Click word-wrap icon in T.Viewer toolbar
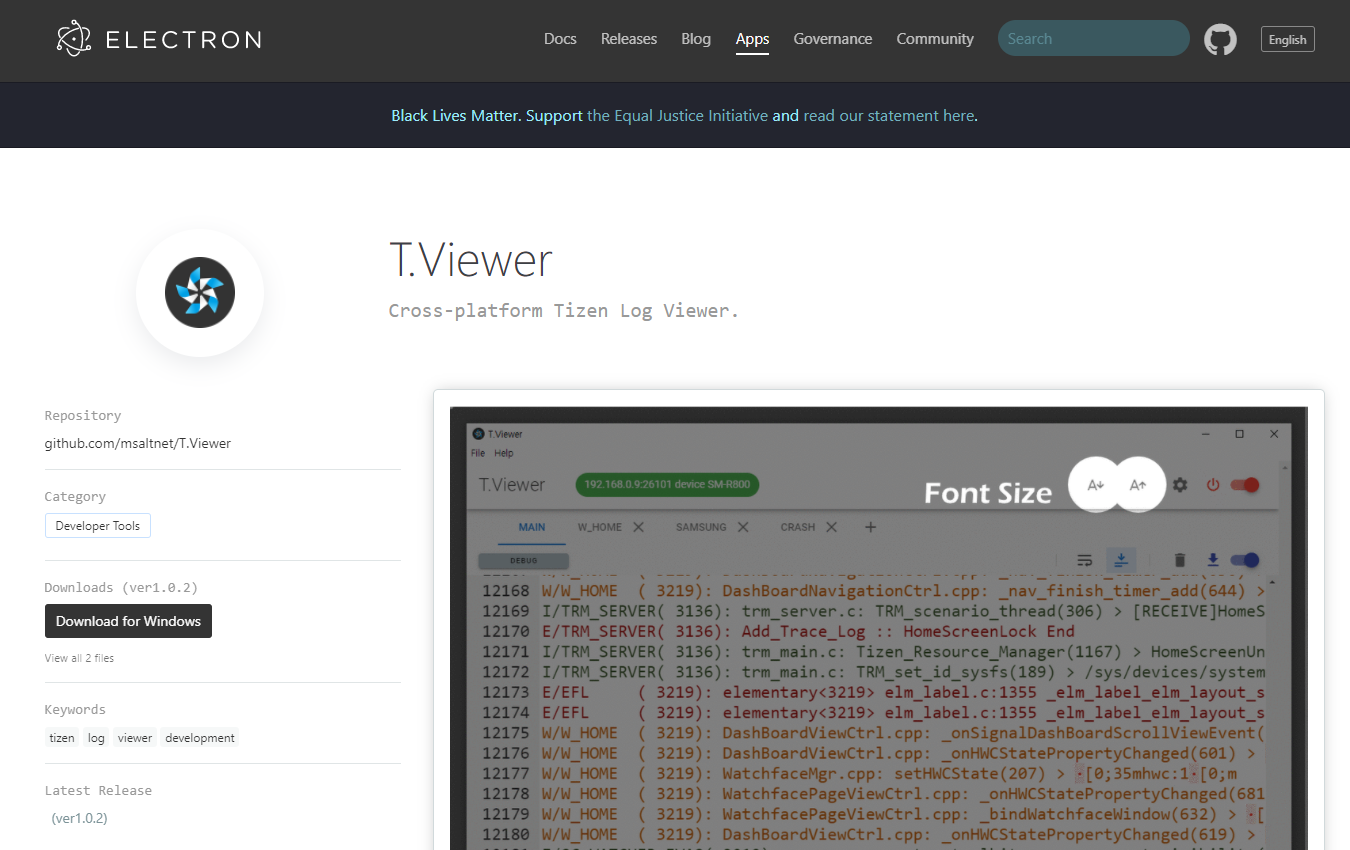Viewport: 1350px width, 850px height. point(1084,560)
